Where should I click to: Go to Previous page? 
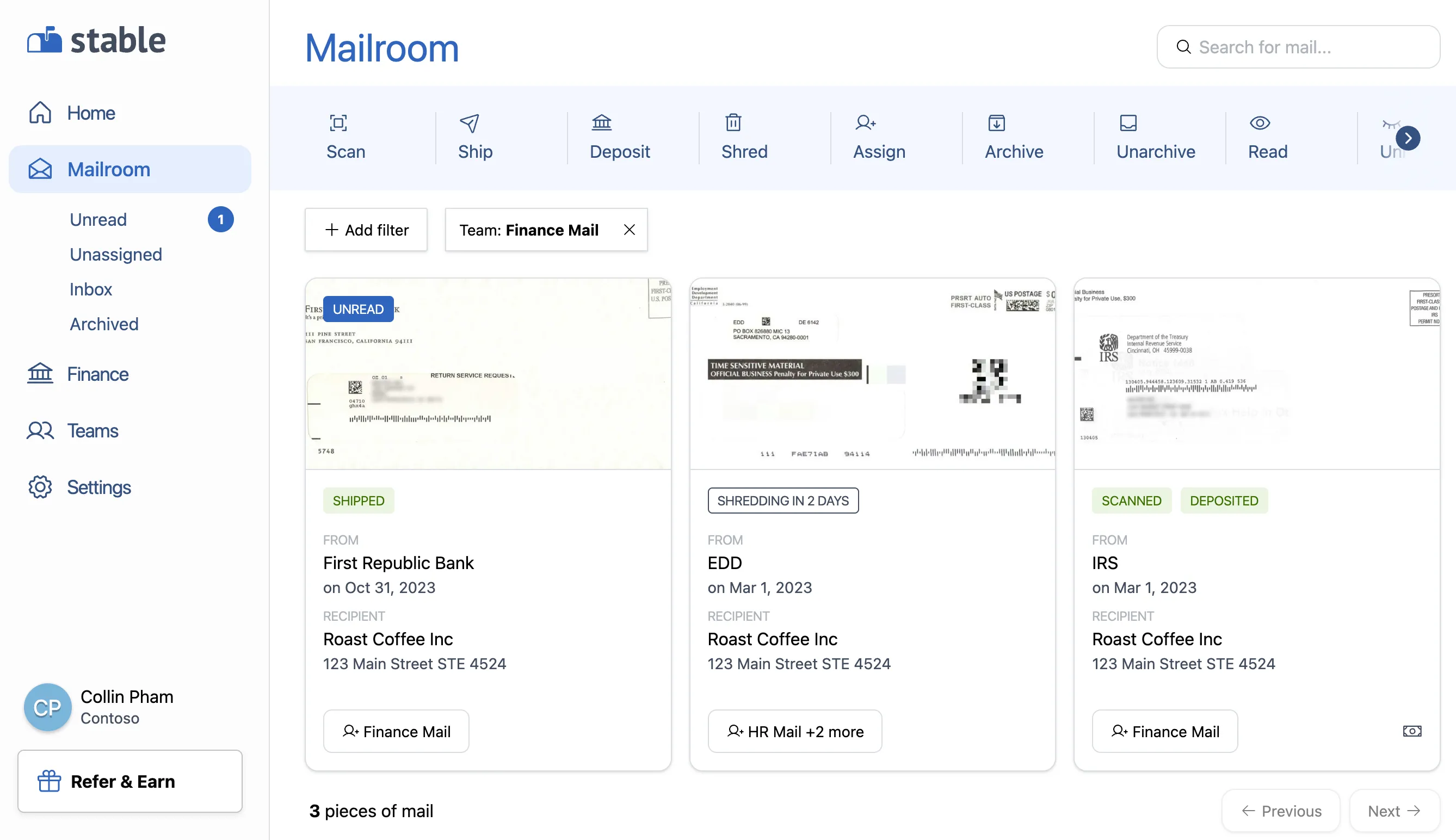click(1281, 811)
